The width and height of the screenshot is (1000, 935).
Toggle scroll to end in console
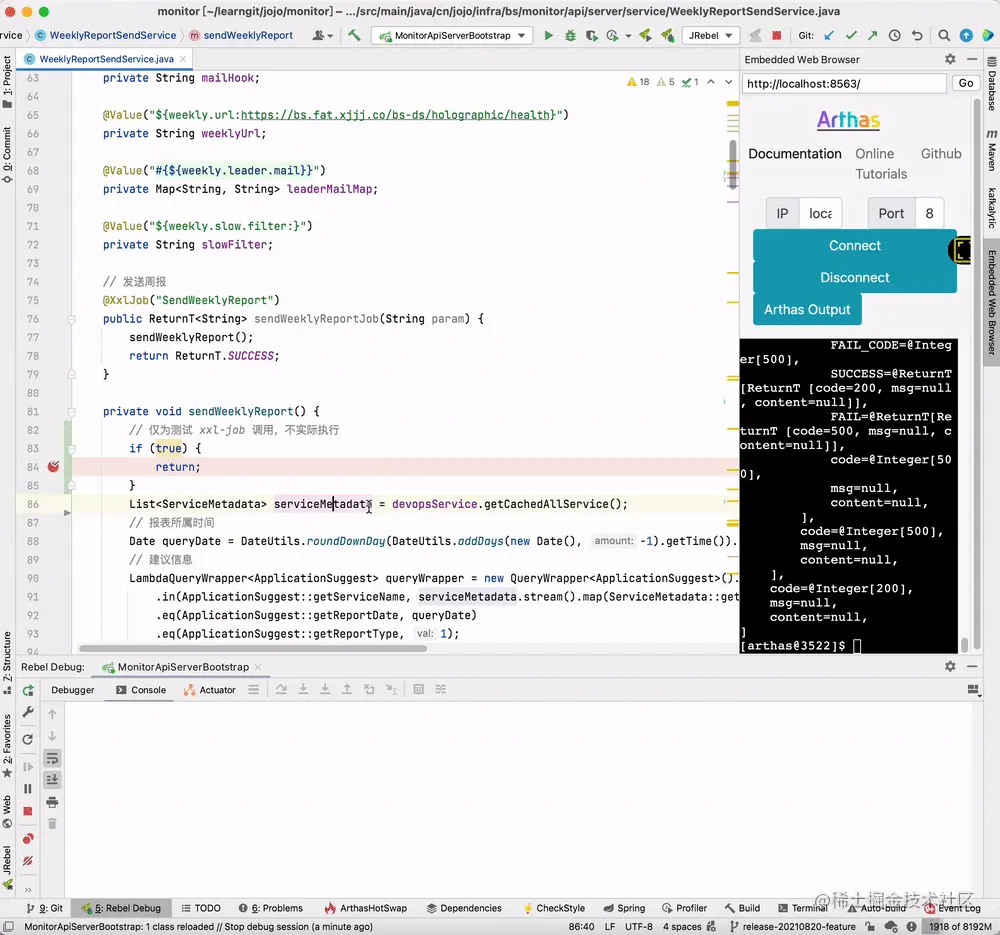[52, 780]
